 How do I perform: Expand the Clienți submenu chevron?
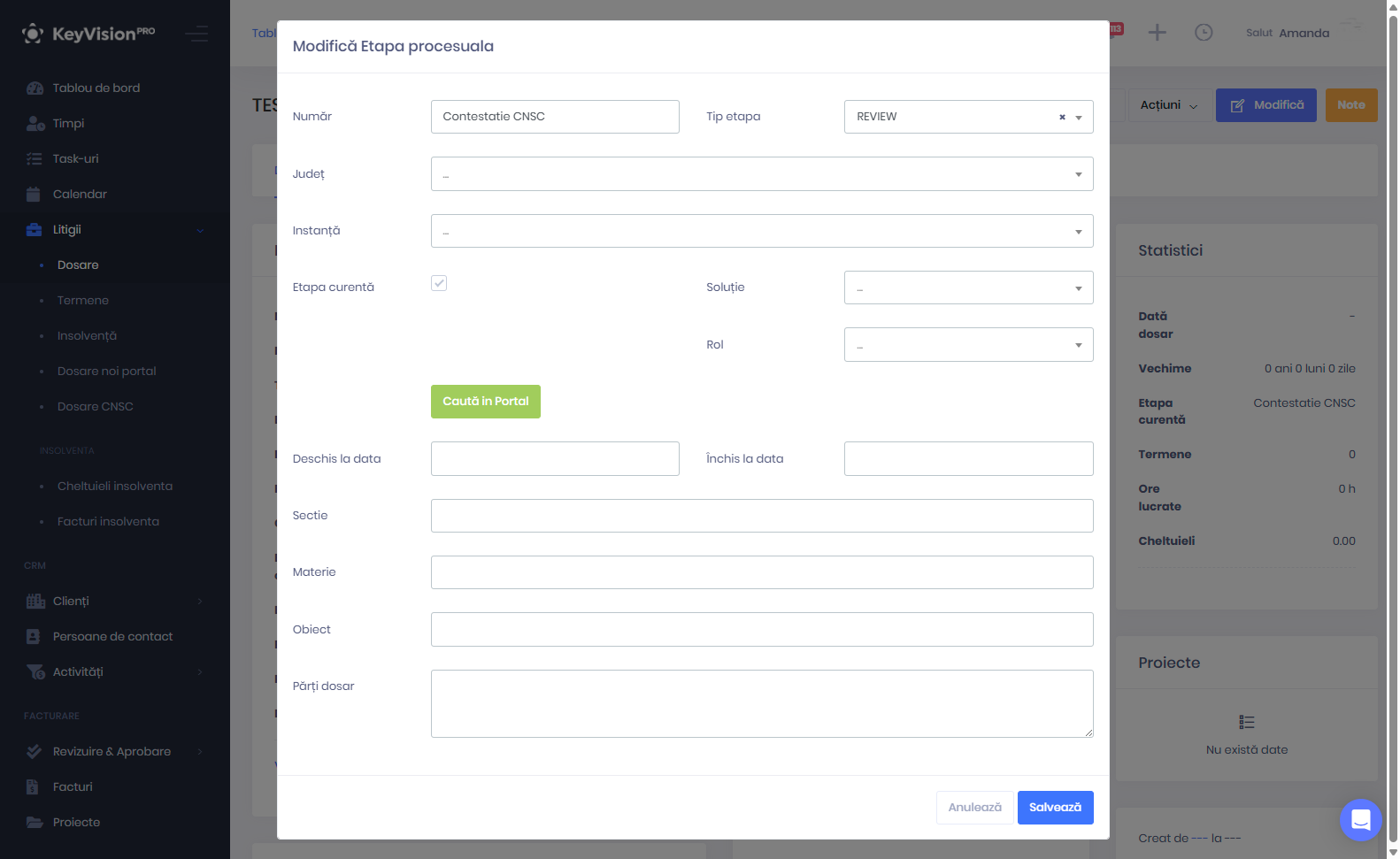tap(200, 602)
